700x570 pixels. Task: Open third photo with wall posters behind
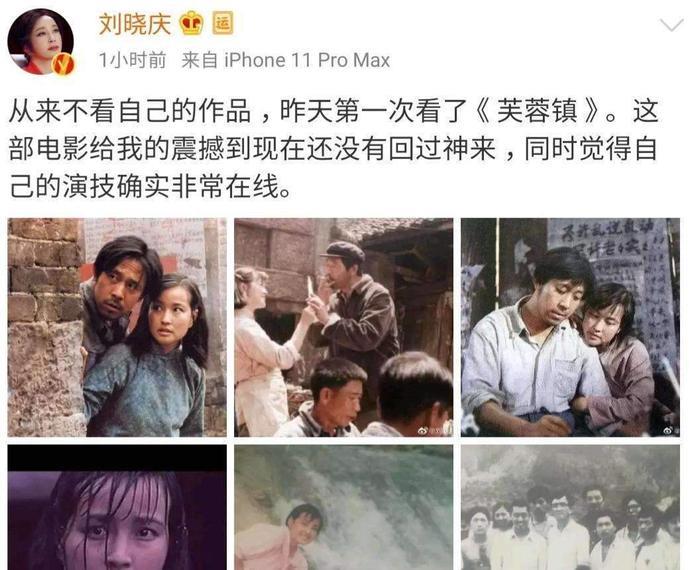[x=571, y=327]
